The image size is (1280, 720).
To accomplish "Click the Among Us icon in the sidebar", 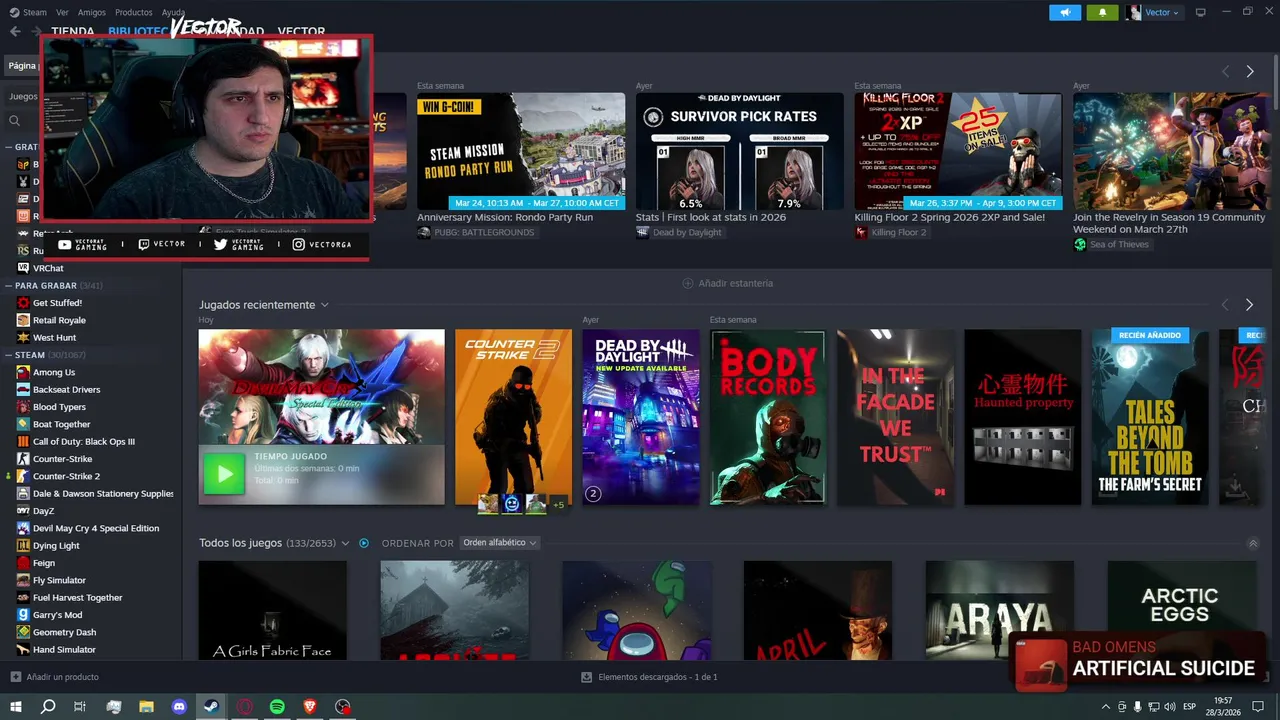I will click(24, 372).
